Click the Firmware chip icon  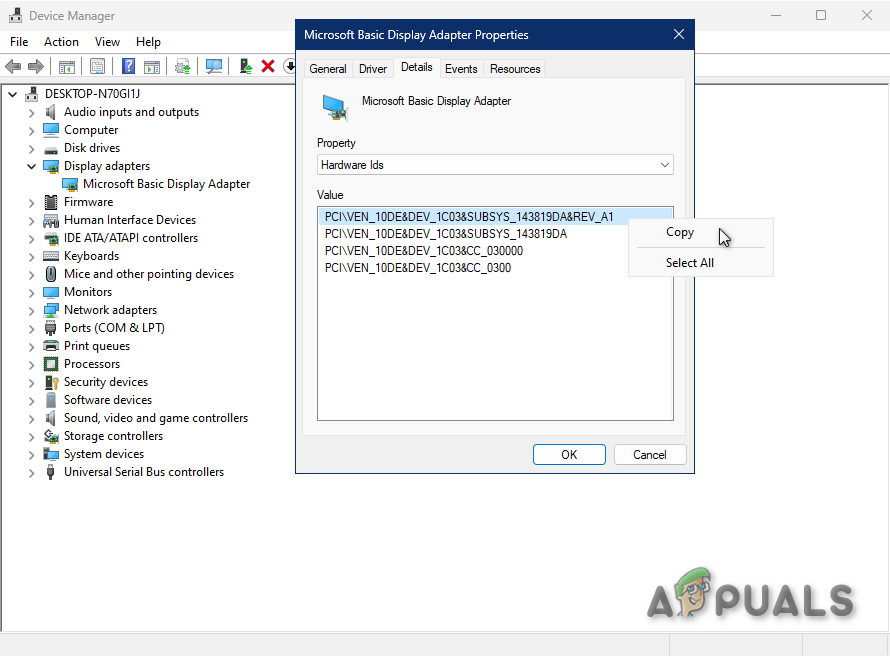point(51,202)
